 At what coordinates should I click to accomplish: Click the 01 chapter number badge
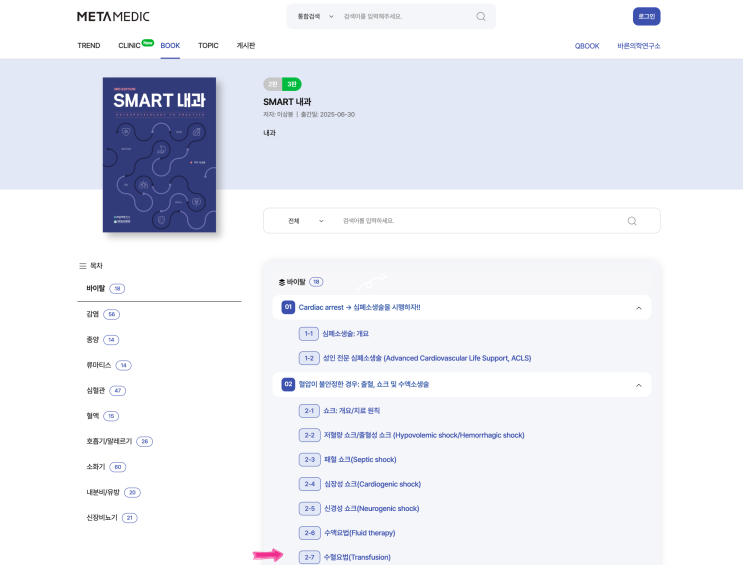click(x=288, y=307)
